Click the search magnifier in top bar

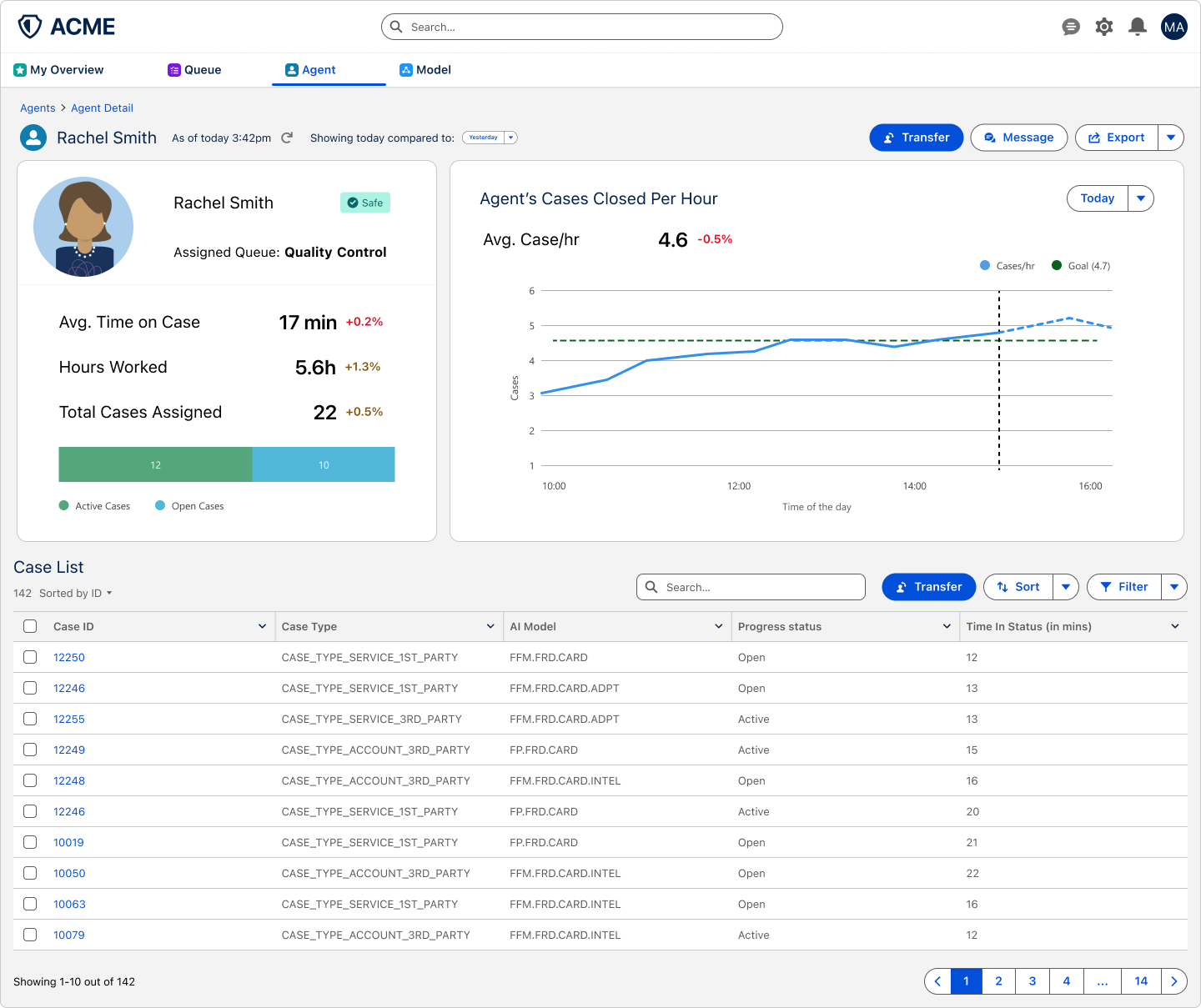pos(396,27)
